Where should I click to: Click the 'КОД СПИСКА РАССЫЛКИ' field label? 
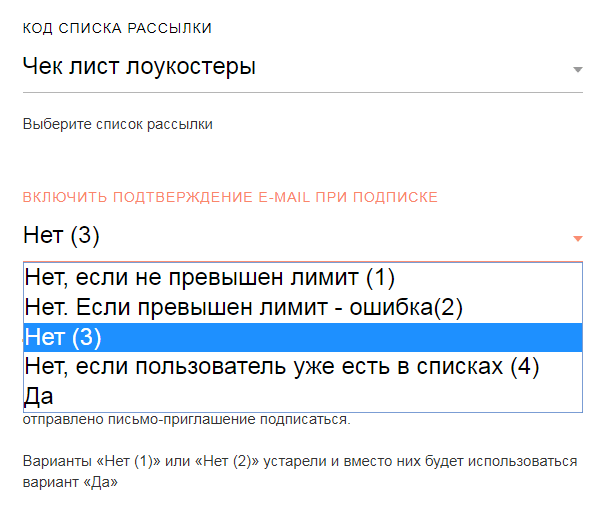click(x=117, y=28)
